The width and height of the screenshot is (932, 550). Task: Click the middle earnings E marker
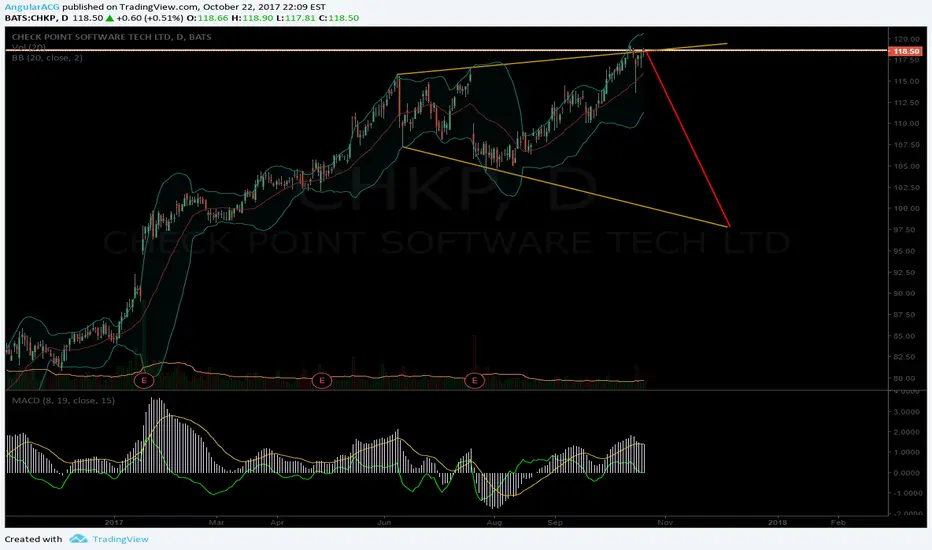pos(322,380)
